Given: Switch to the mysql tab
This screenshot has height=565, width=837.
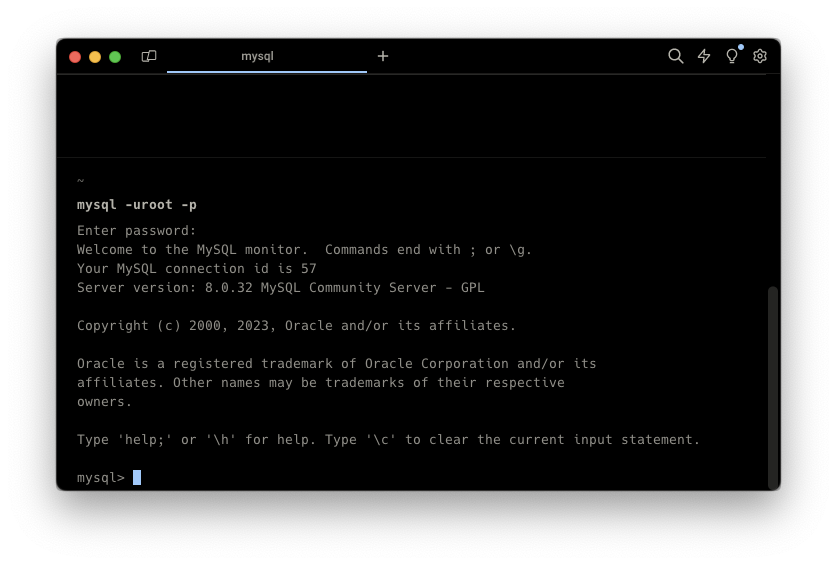Looking at the screenshot, I should coord(257,56).
